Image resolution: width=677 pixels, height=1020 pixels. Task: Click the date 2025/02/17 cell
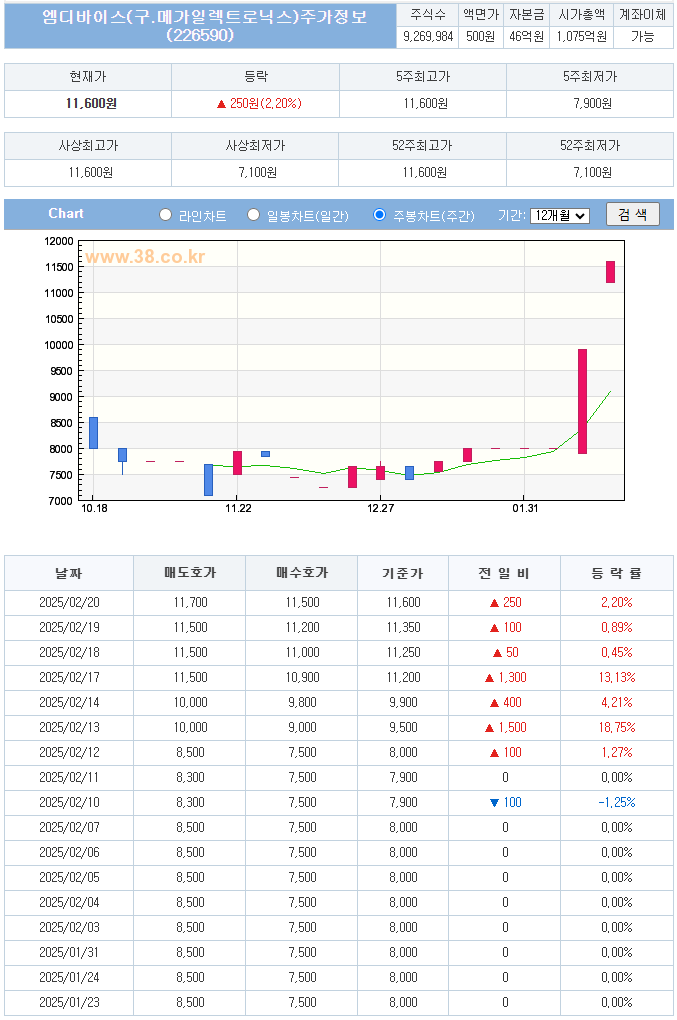pyautogui.click(x=70, y=677)
